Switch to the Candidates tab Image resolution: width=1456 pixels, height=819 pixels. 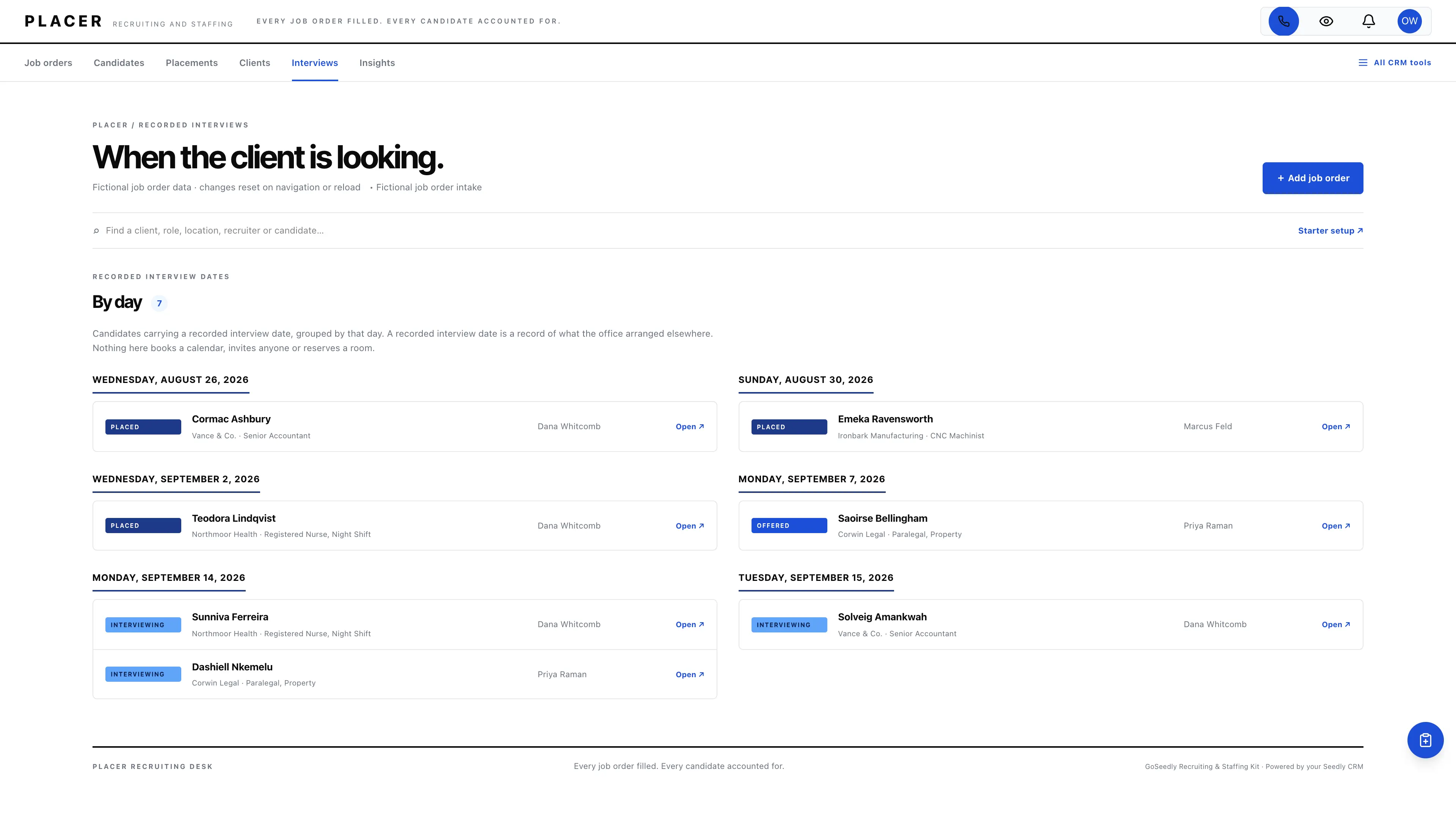[119, 63]
